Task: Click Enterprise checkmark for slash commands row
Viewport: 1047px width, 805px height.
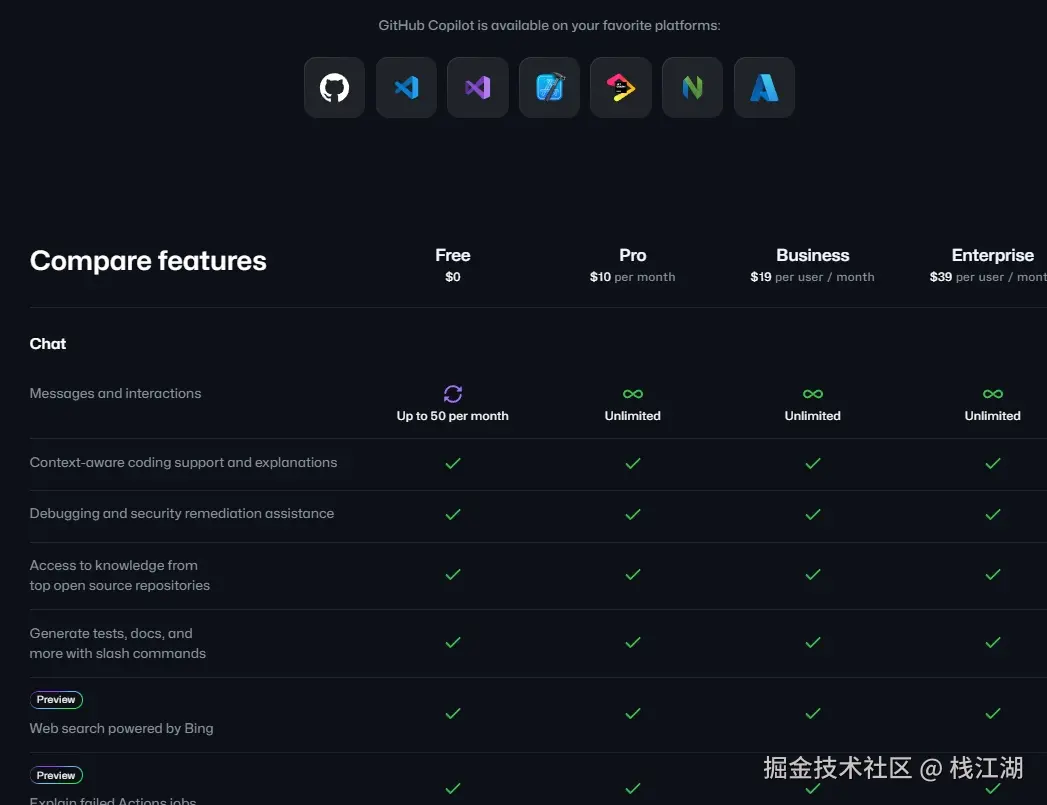Action: tap(993, 643)
